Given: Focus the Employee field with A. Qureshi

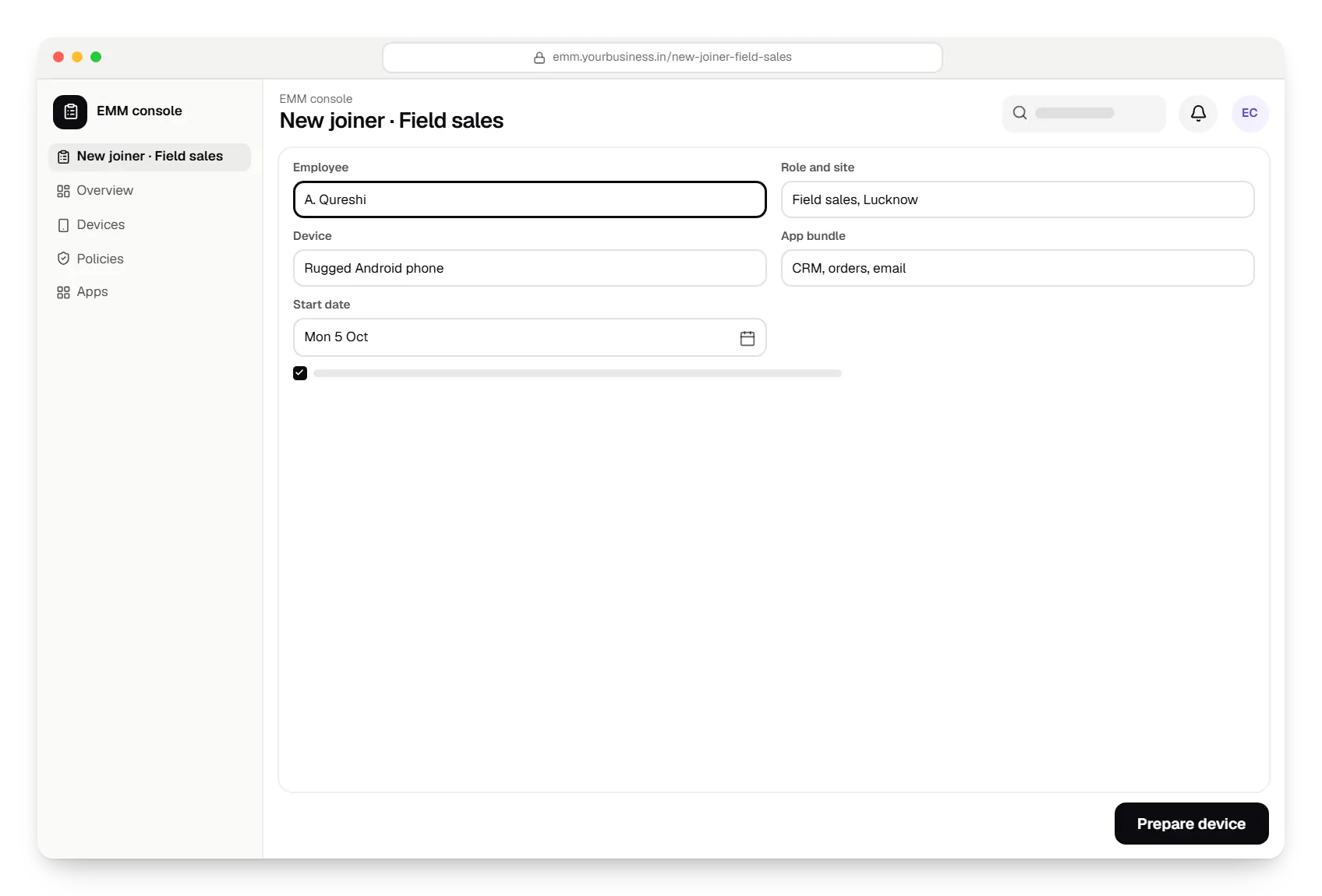Looking at the screenshot, I should click(x=530, y=199).
